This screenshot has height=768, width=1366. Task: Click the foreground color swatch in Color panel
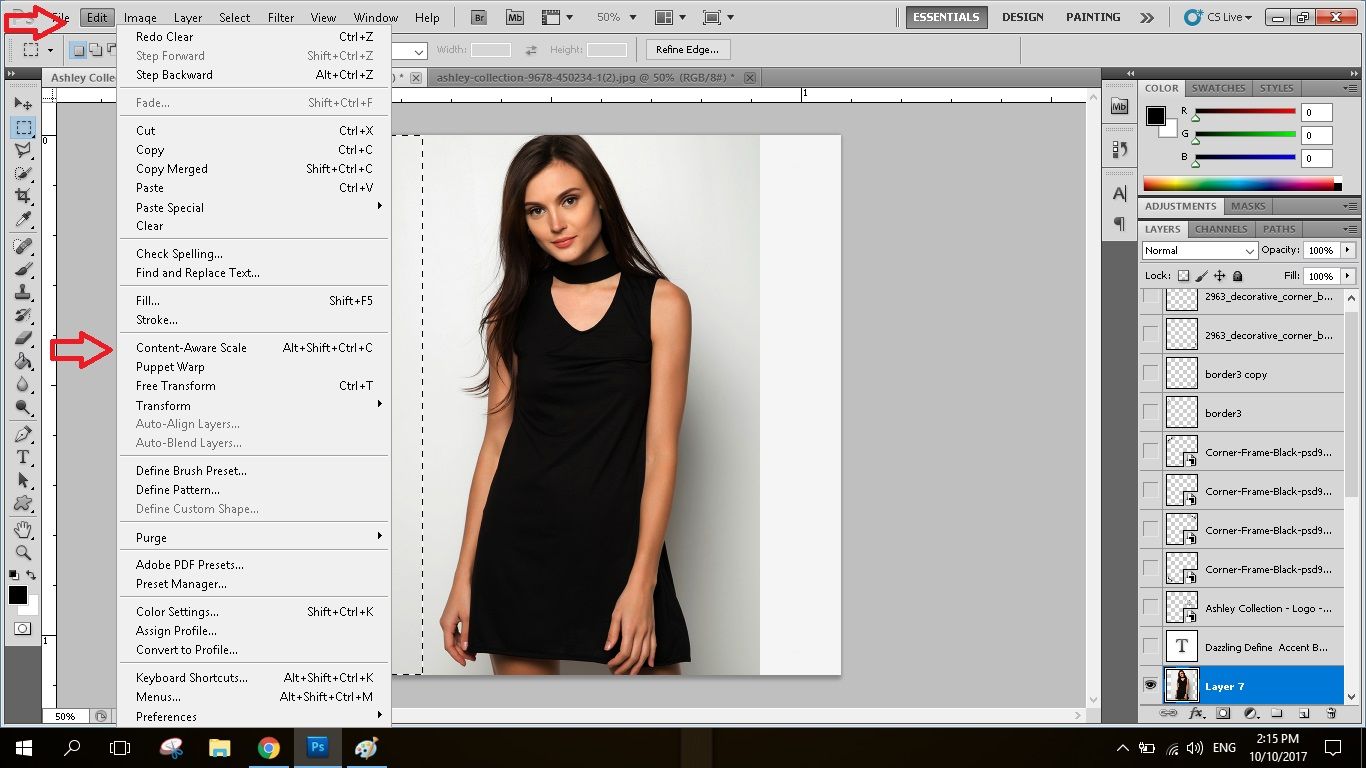coord(1156,116)
